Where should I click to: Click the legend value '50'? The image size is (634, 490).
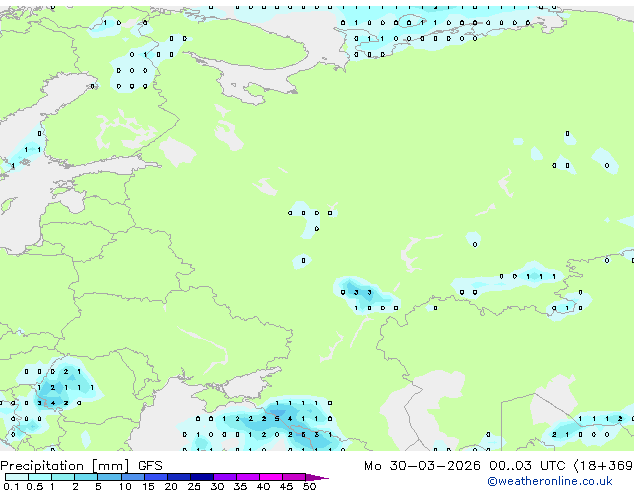[309, 486]
